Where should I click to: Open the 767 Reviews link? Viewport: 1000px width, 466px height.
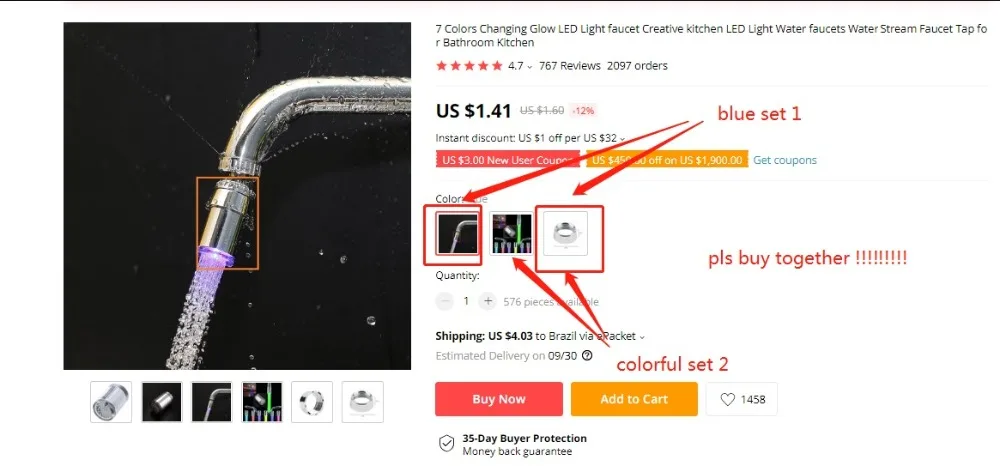570,66
